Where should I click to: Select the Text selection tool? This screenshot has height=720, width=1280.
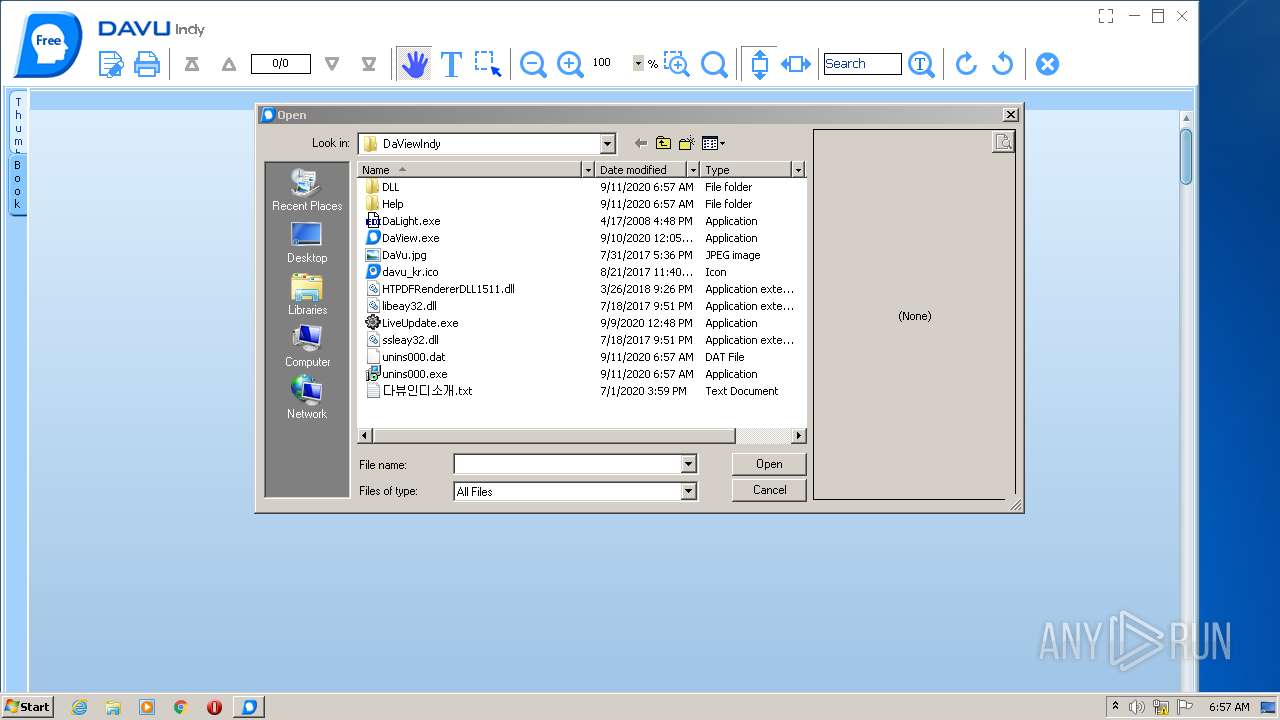tap(451, 64)
